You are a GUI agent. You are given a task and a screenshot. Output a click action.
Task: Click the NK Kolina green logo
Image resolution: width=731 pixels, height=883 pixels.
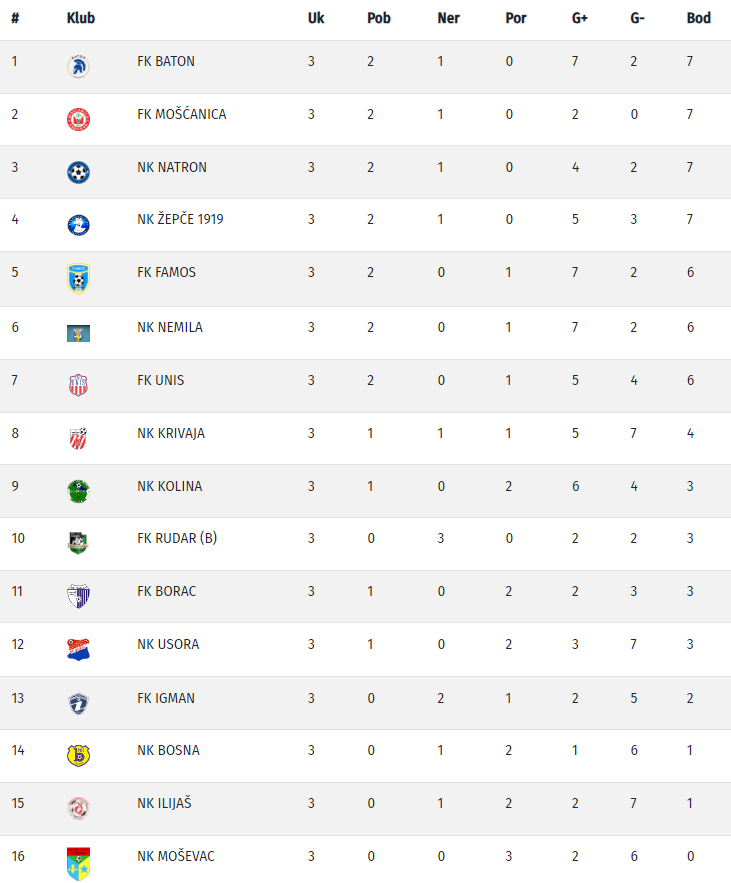point(78,491)
